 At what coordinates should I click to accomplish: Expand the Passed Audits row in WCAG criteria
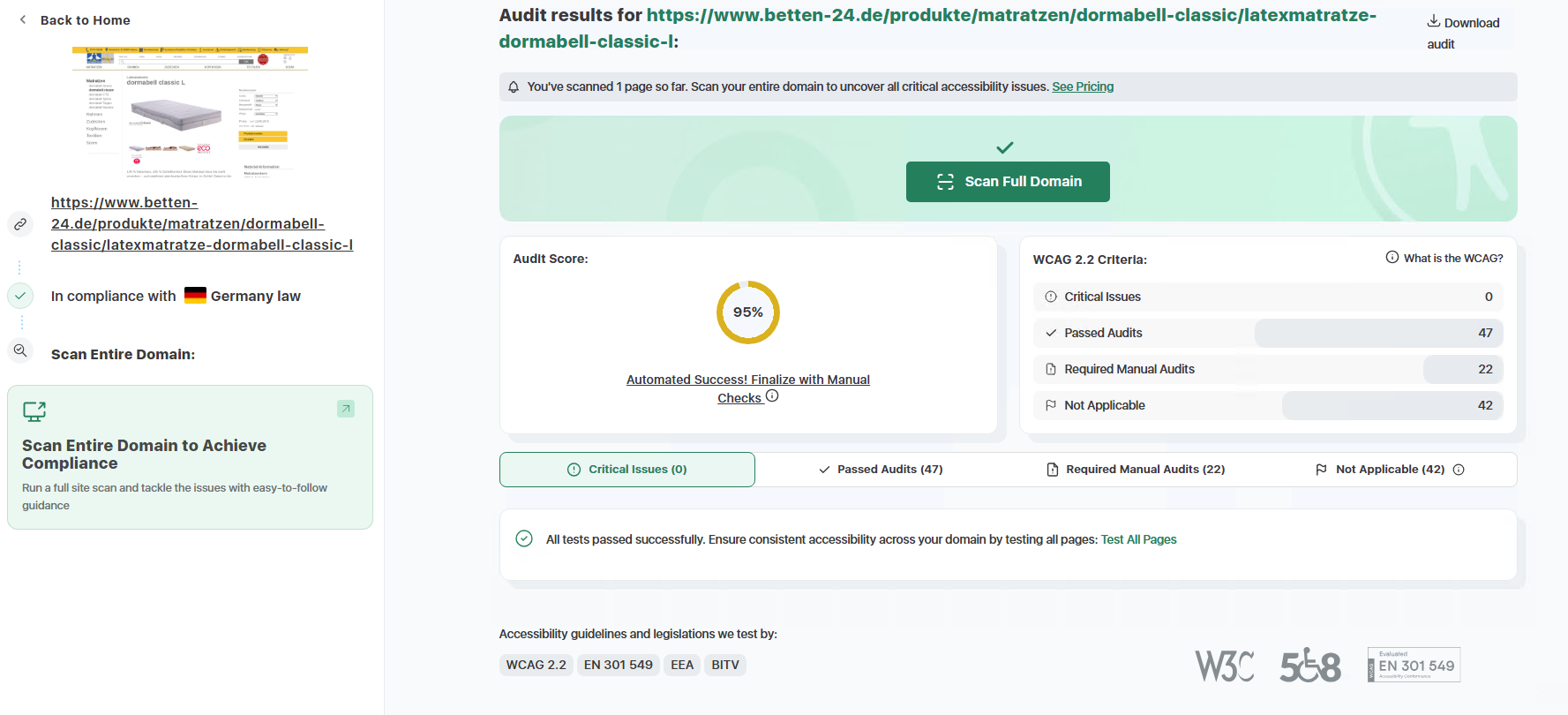1268,333
